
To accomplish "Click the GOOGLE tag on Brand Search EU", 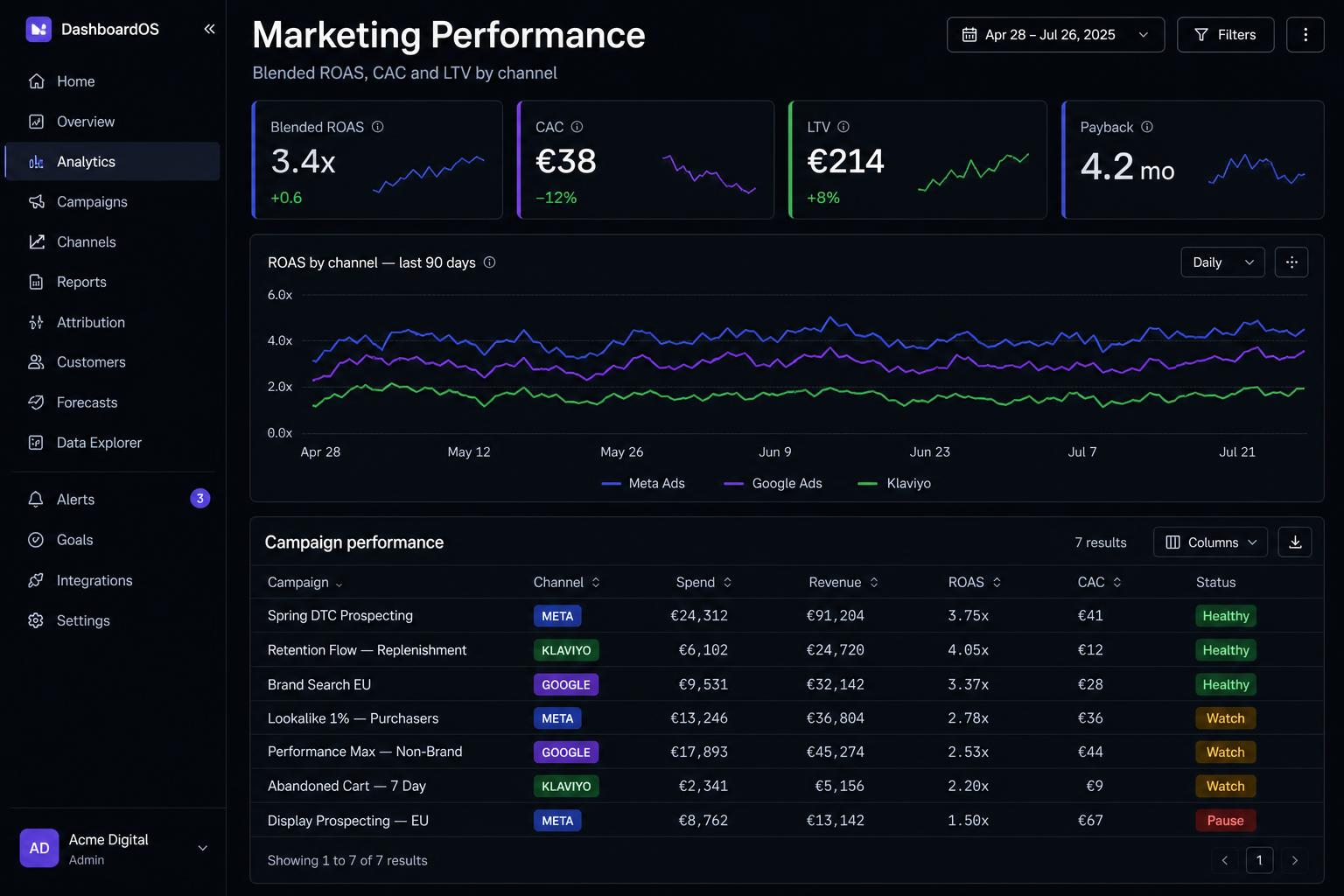I will tap(566, 685).
